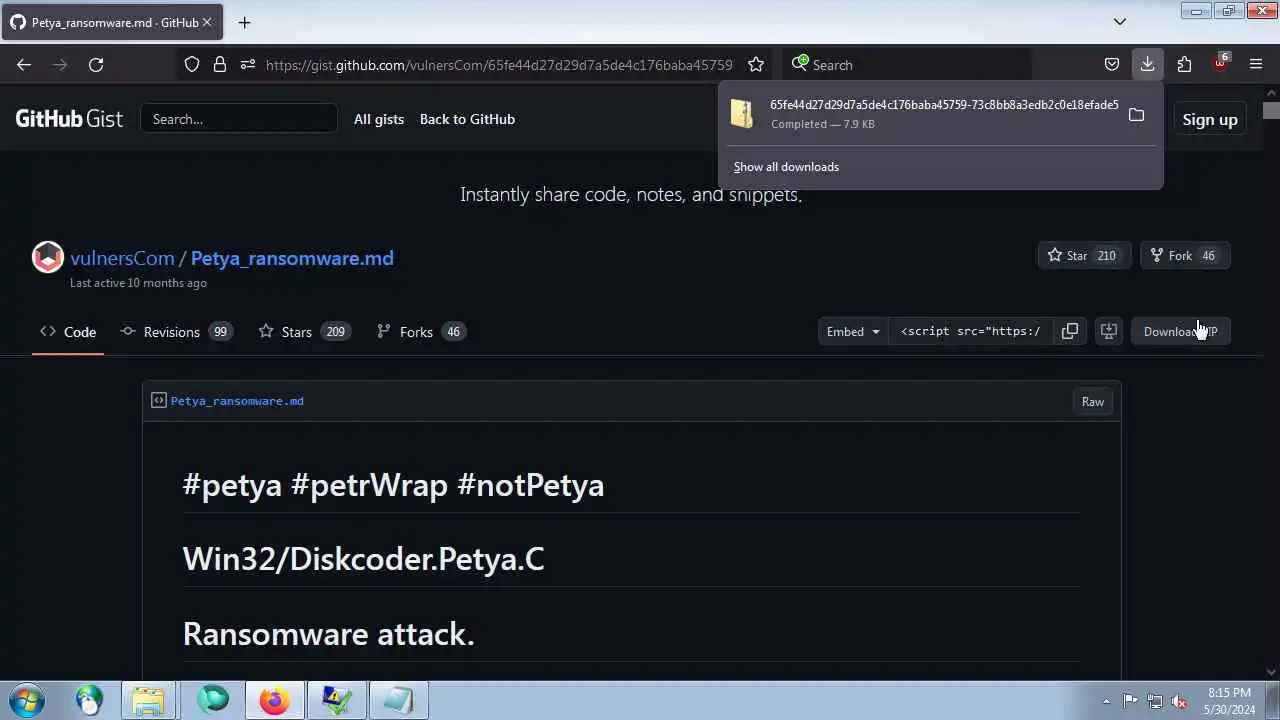1280x720 pixels.
Task: View the 46 forks count
Action: [x=1209, y=255]
